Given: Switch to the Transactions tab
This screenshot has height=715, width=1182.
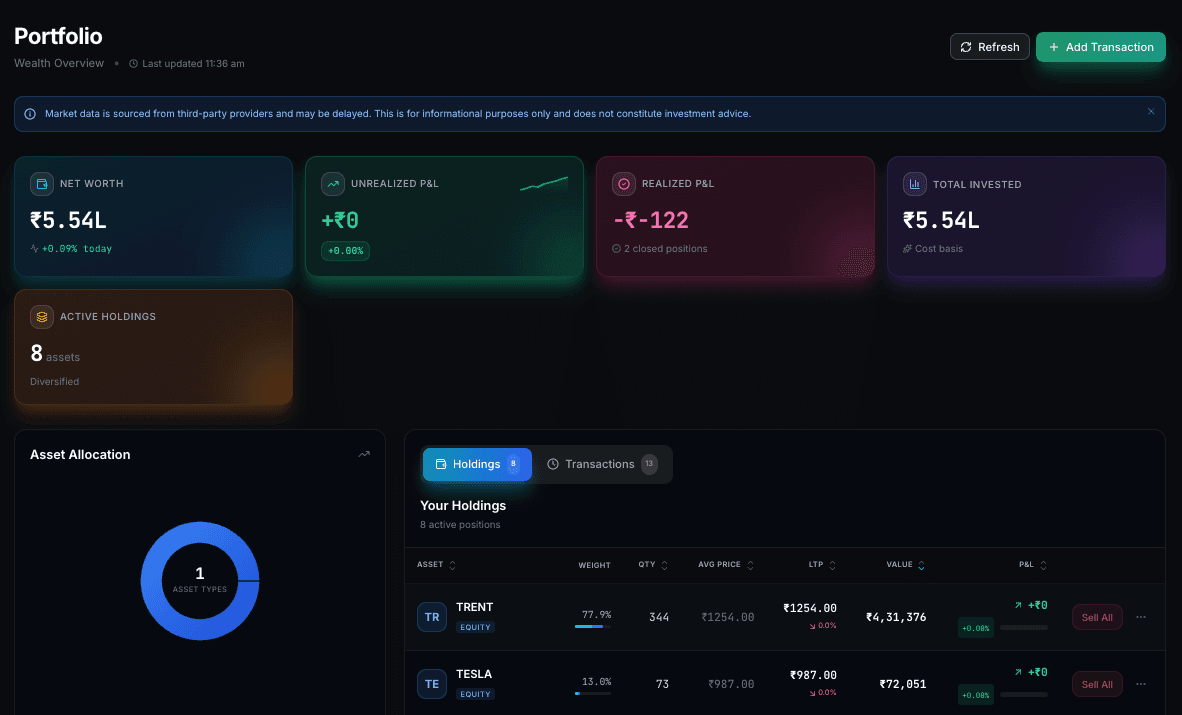Looking at the screenshot, I should 602,464.
